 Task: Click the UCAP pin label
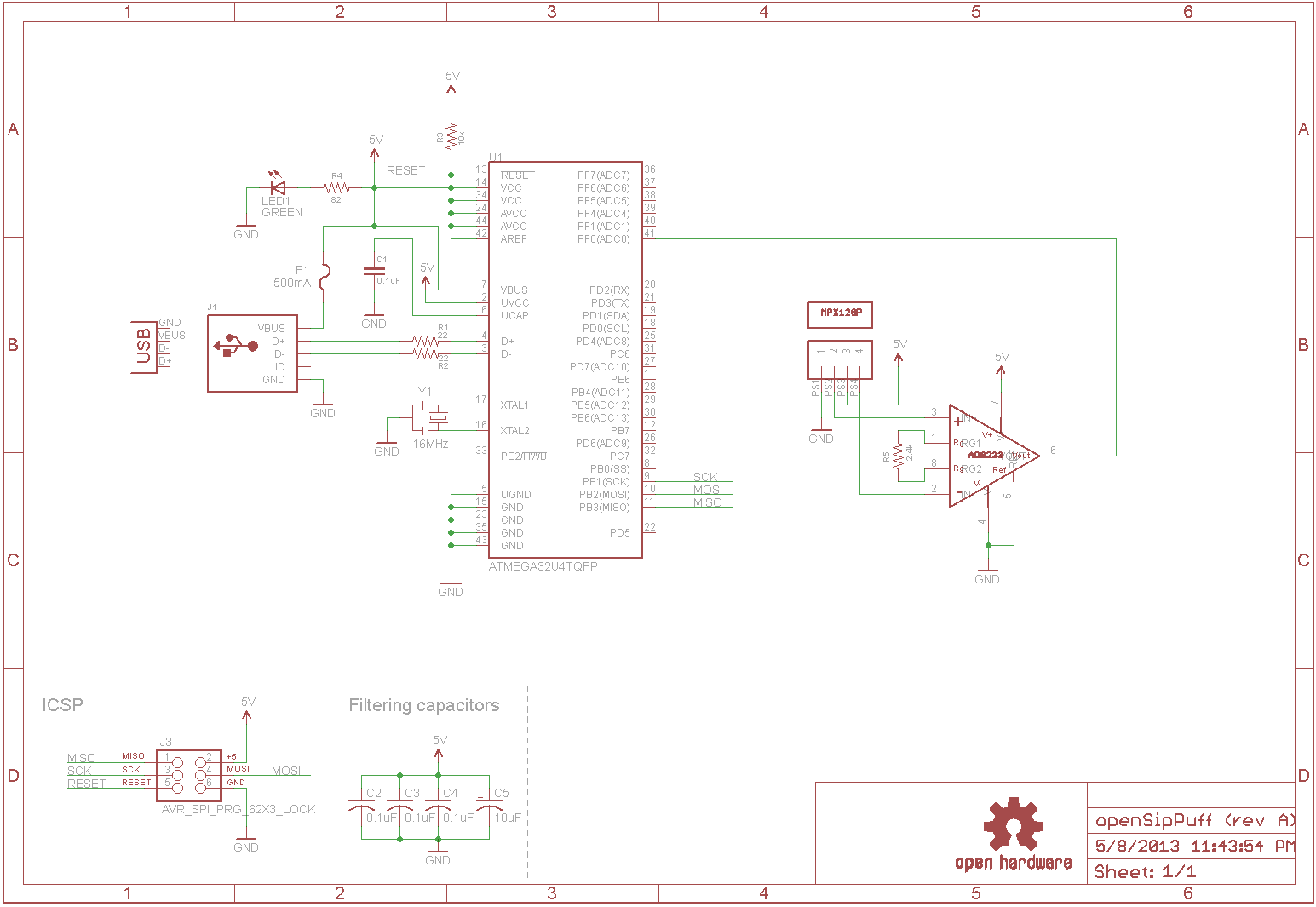pyautogui.click(x=514, y=316)
